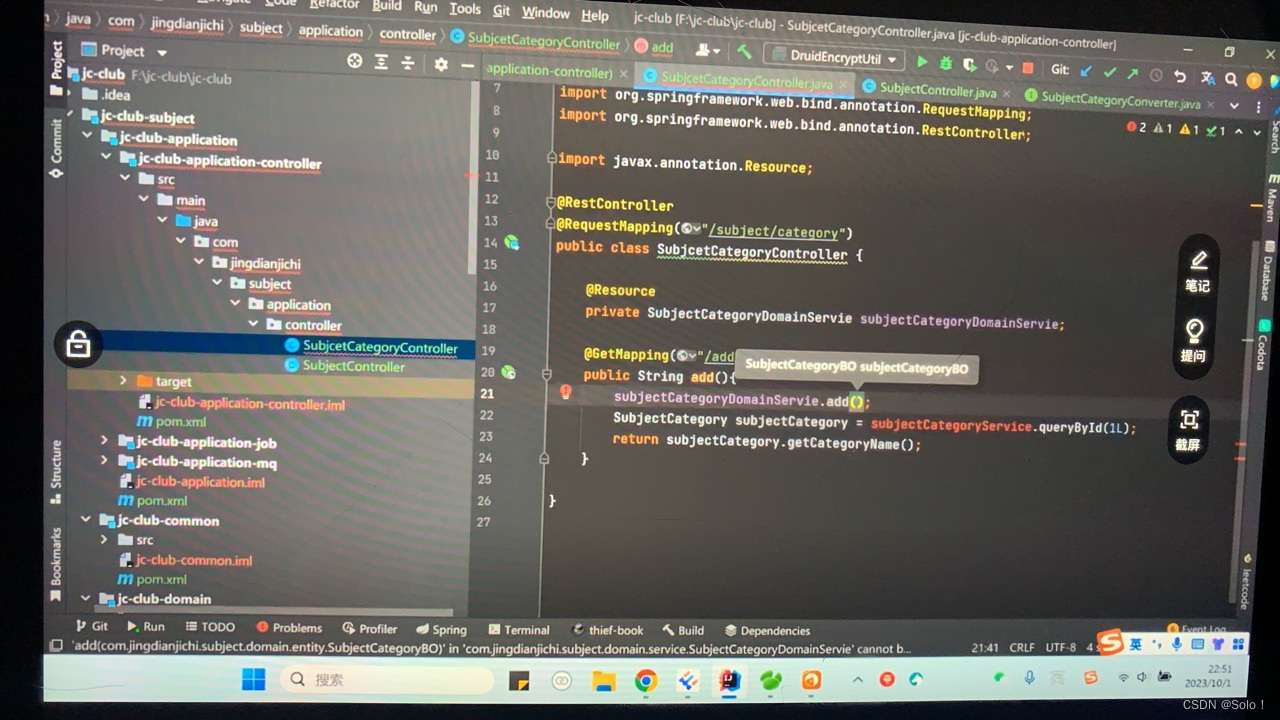This screenshot has width=1280, height=720.
Task: Click gutter bean icon on line 14
Action: click(512, 242)
